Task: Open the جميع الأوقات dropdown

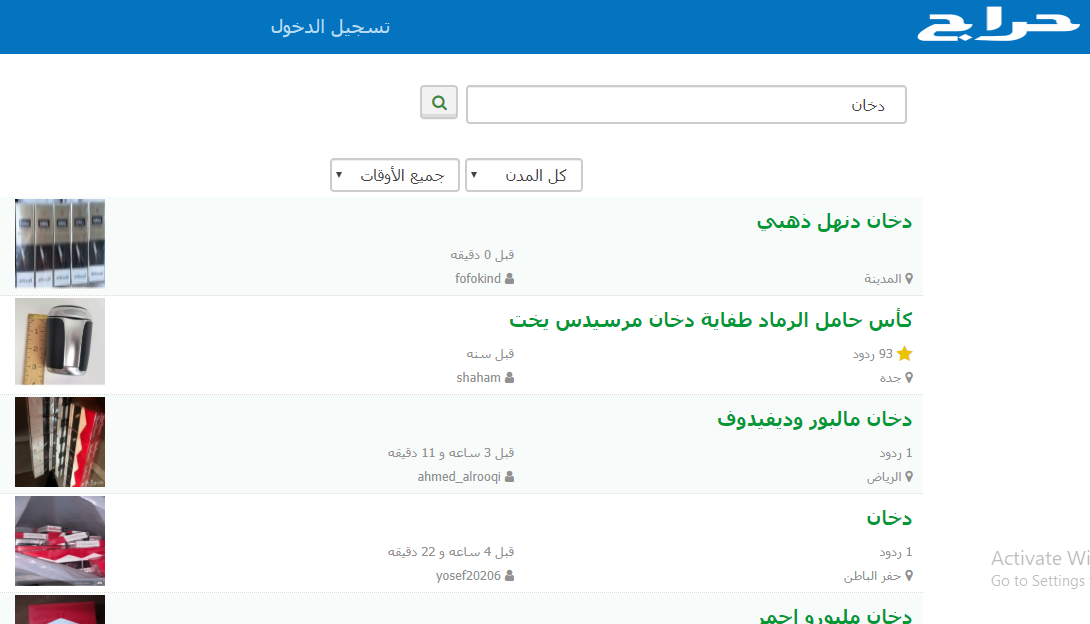Action: pos(394,175)
